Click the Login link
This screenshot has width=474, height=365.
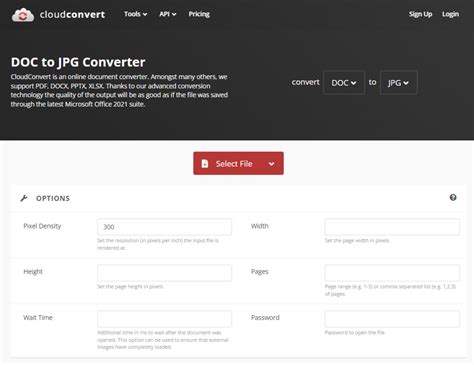[450, 14]
